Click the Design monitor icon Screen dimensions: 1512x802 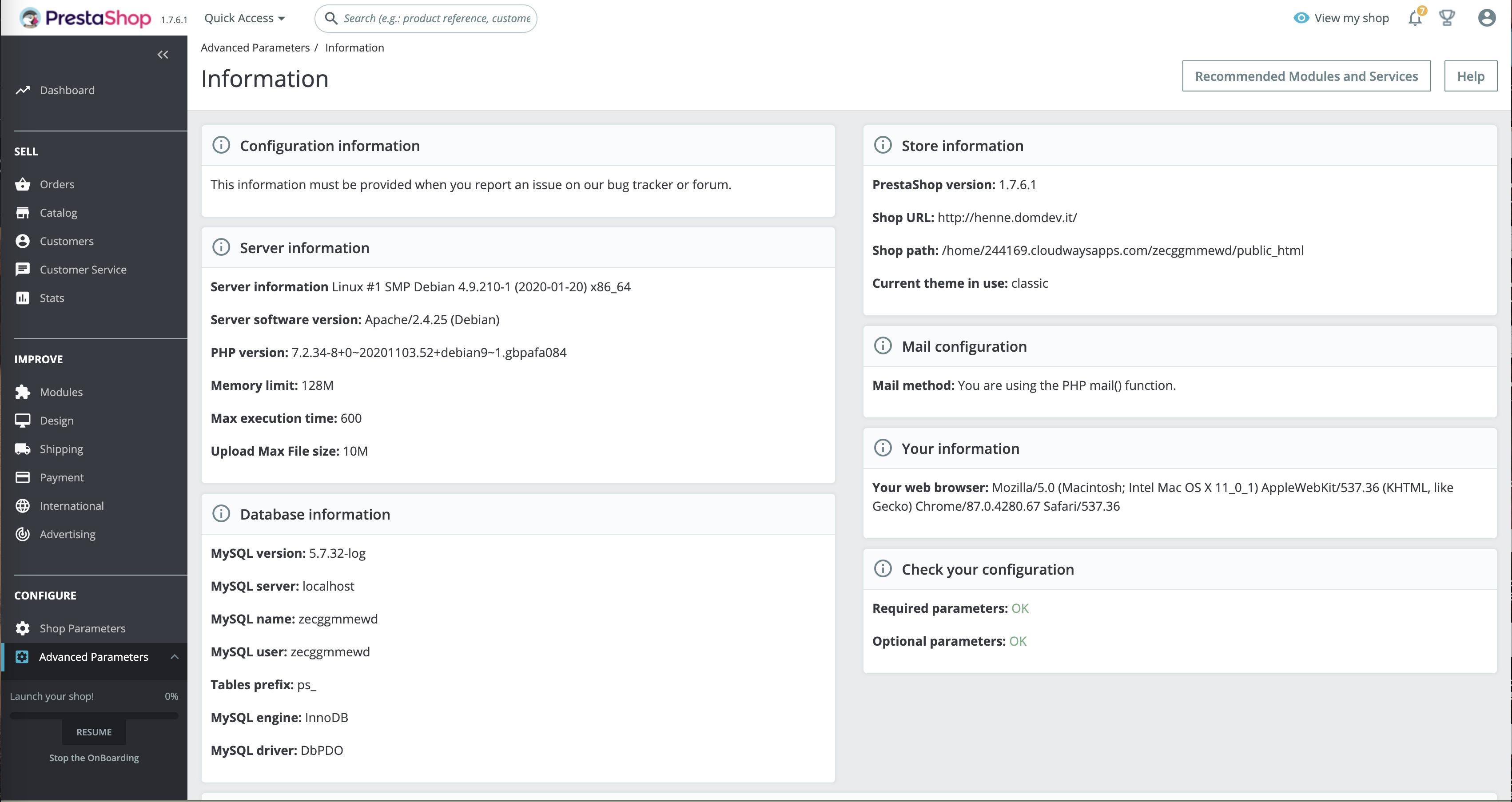(x=22, y=421)
